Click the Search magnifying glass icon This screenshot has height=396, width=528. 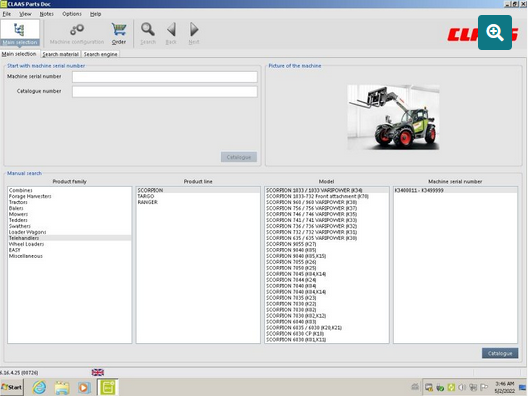tap(148, 29)
